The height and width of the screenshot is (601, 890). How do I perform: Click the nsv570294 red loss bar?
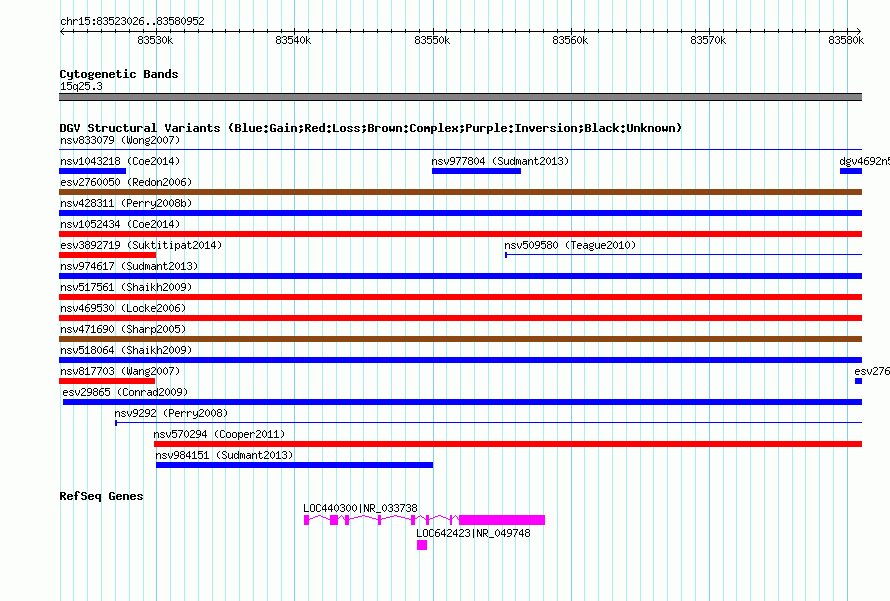coord(508,444)
